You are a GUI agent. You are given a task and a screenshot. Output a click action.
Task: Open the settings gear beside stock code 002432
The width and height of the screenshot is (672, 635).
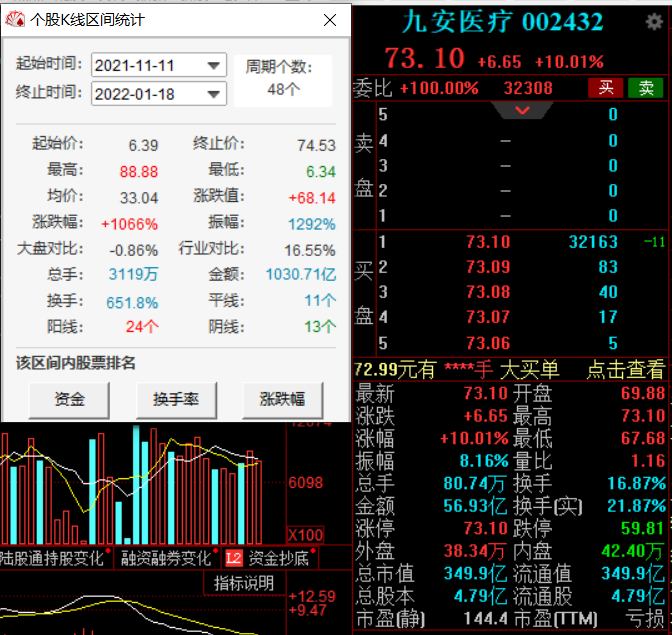tap(654, 23)
